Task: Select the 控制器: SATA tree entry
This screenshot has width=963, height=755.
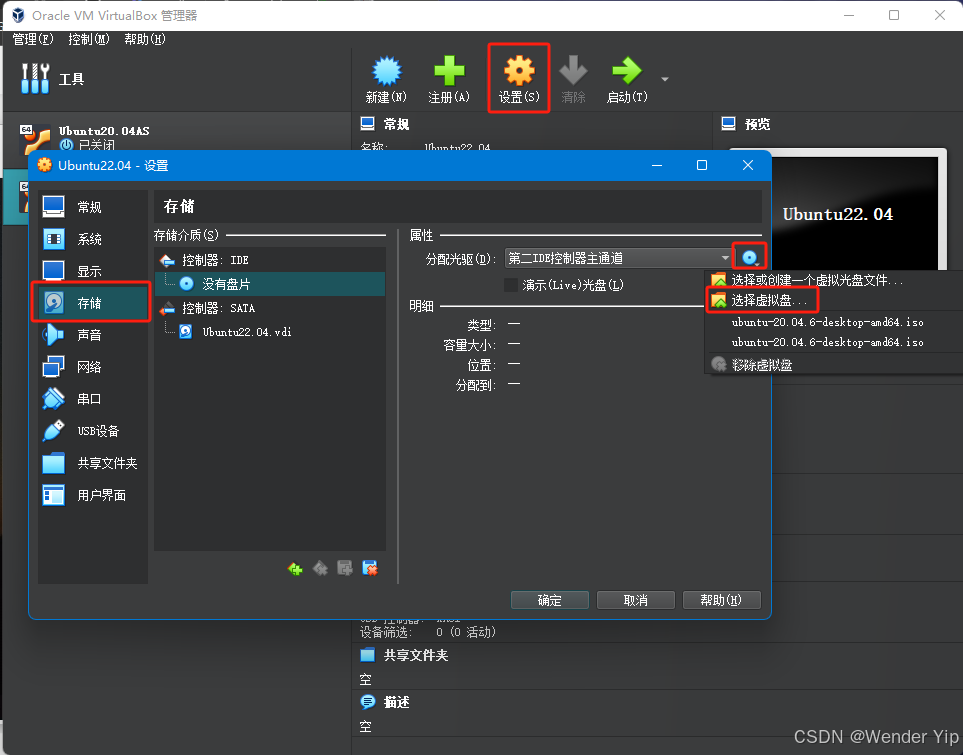Action: click(x=270, y=308)
